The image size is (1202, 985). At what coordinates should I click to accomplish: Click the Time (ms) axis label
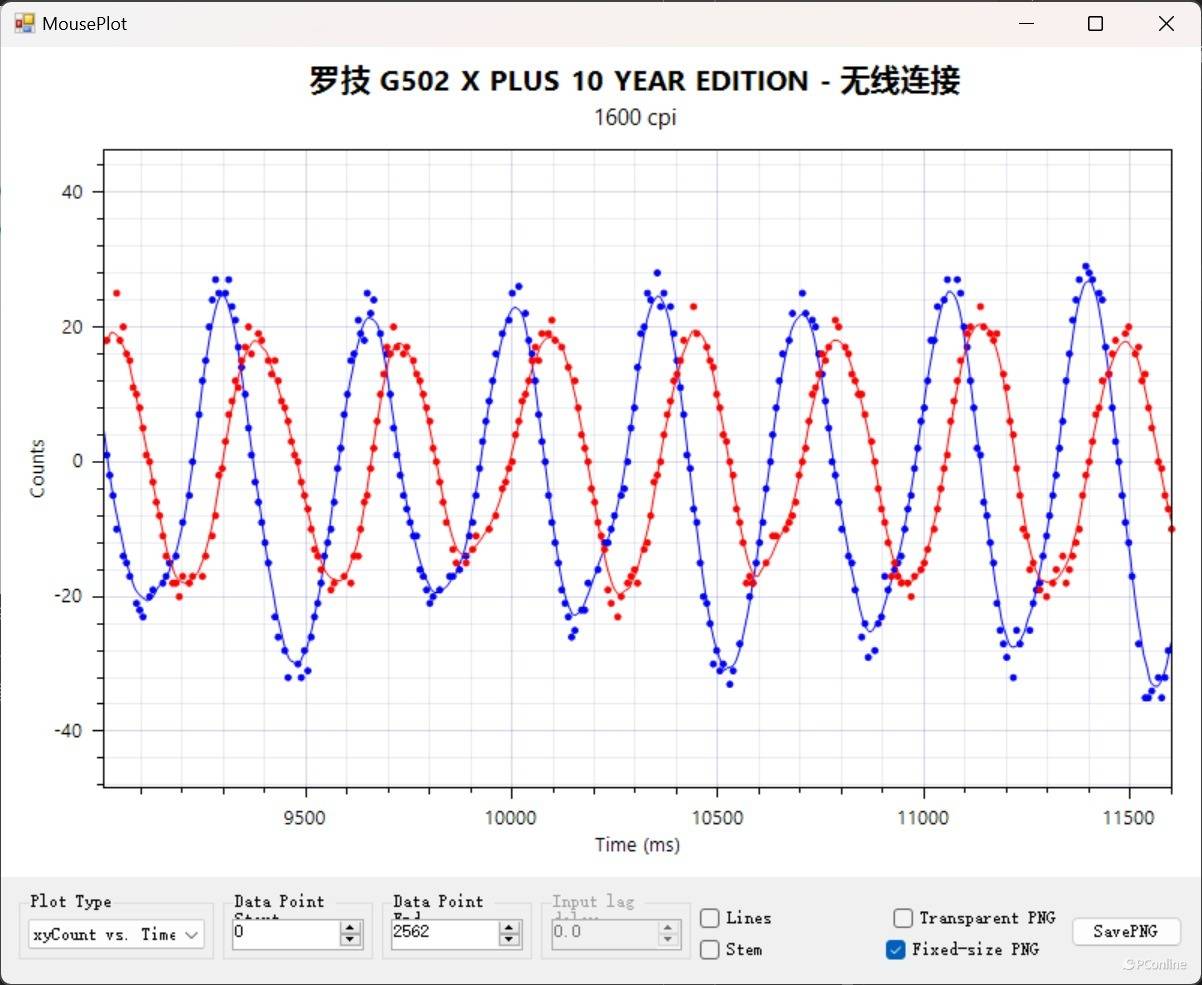pos(637,845)
